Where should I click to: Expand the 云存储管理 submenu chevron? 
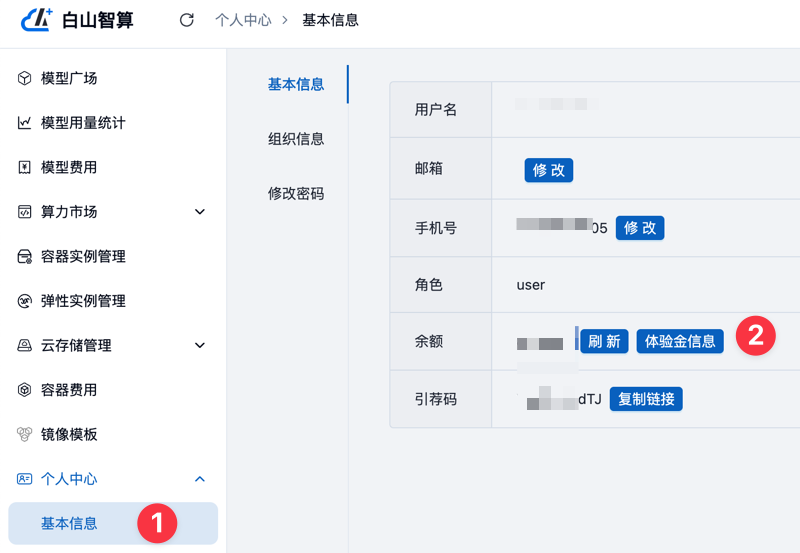pos(200,346)
